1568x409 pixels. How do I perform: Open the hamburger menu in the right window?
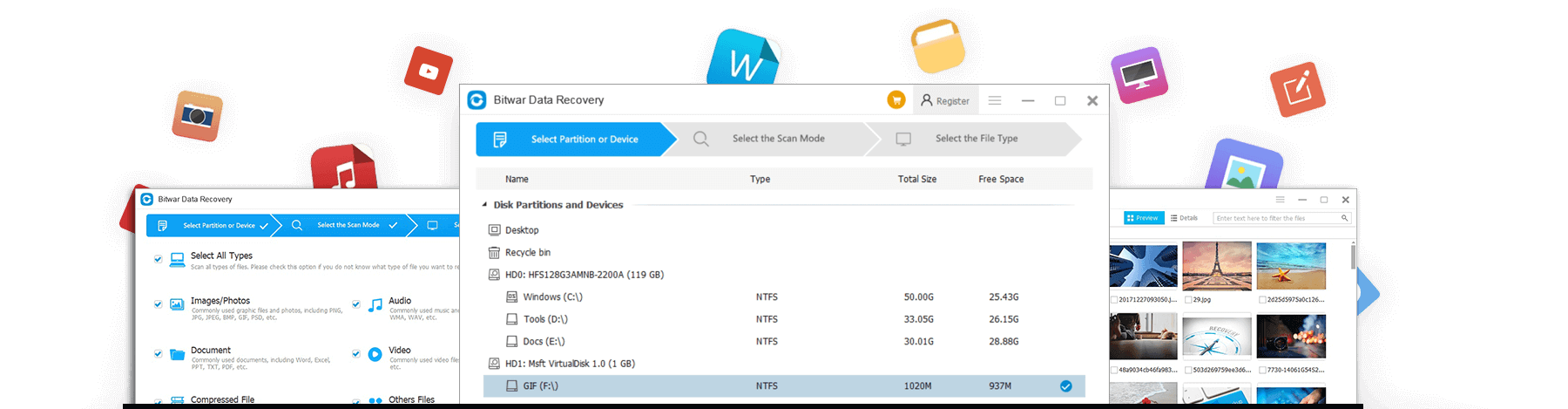tap(1280, 200)
